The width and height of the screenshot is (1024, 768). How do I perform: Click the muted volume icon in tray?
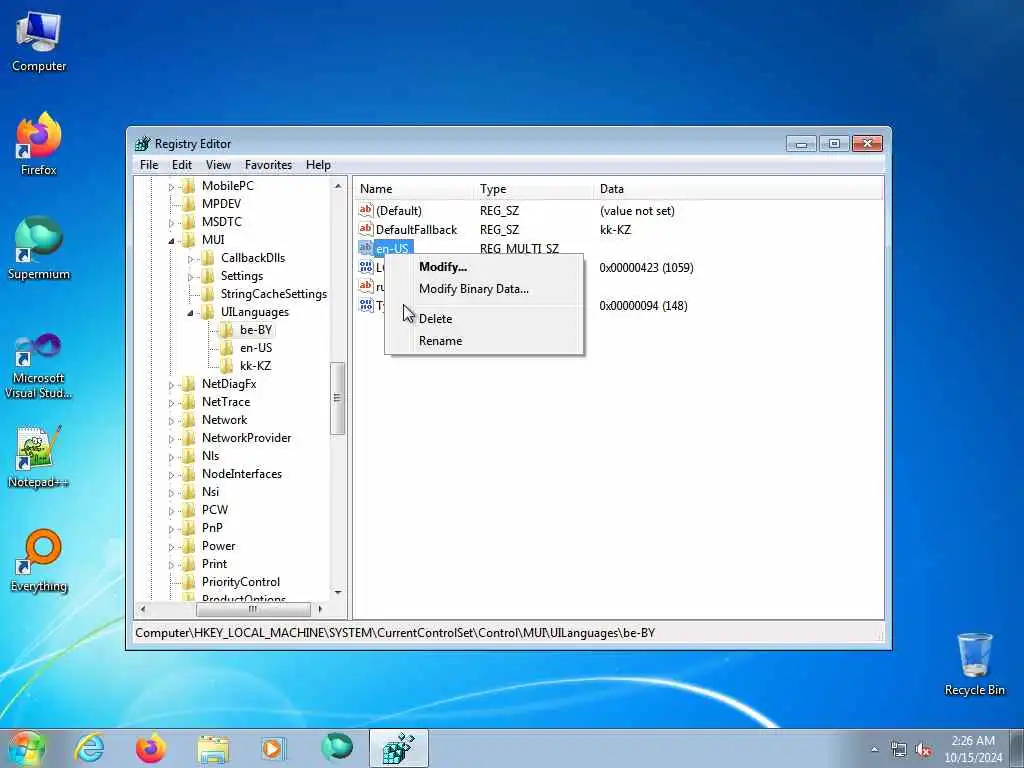pos(923,750)
